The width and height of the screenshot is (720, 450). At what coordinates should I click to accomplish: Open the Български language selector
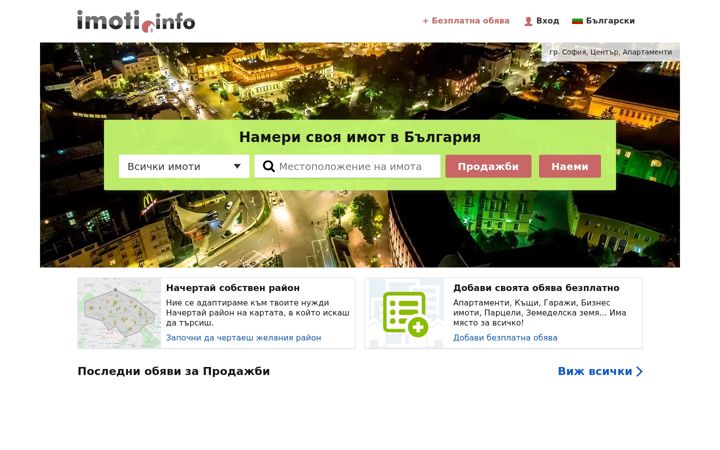click(x=610, y=21)
